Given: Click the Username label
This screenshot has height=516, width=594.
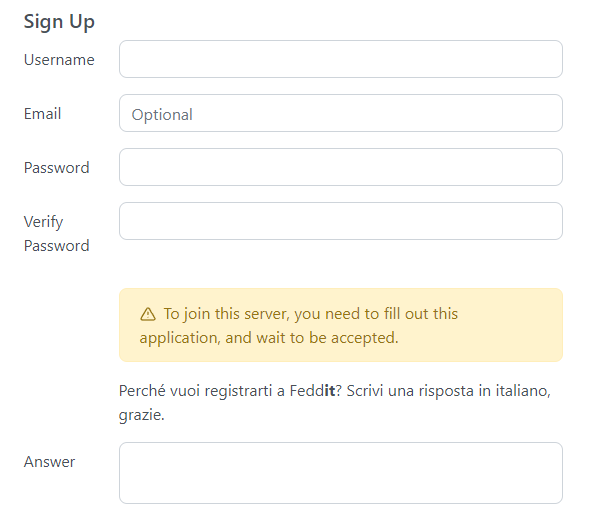Looking at the screenshot, I should [59, 60].
